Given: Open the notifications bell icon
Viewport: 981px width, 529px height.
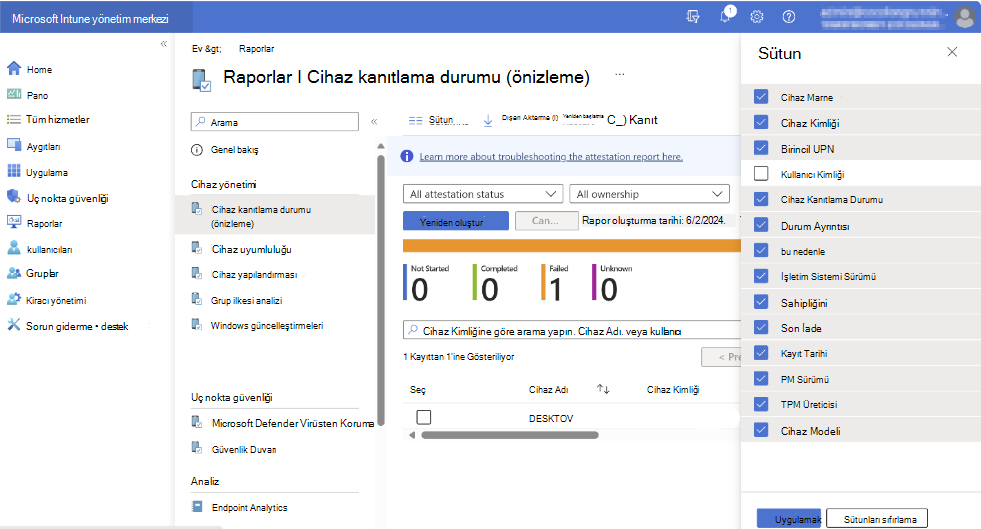Looking at the screenshot, I should click(725, 16).
